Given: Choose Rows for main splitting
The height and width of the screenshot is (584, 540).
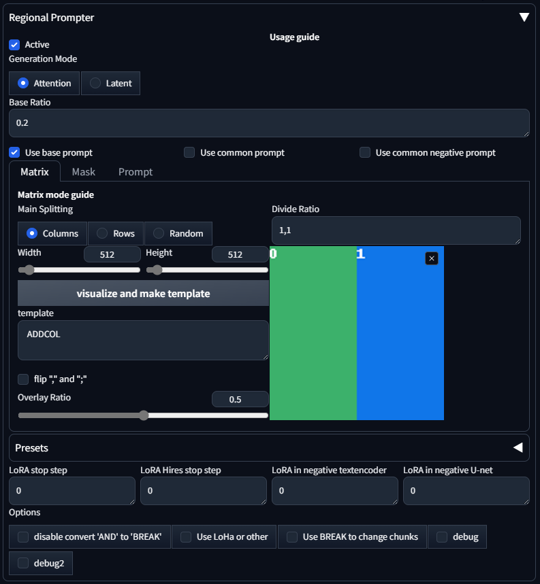Looking at the screenshot, I should tap(116, 234).
